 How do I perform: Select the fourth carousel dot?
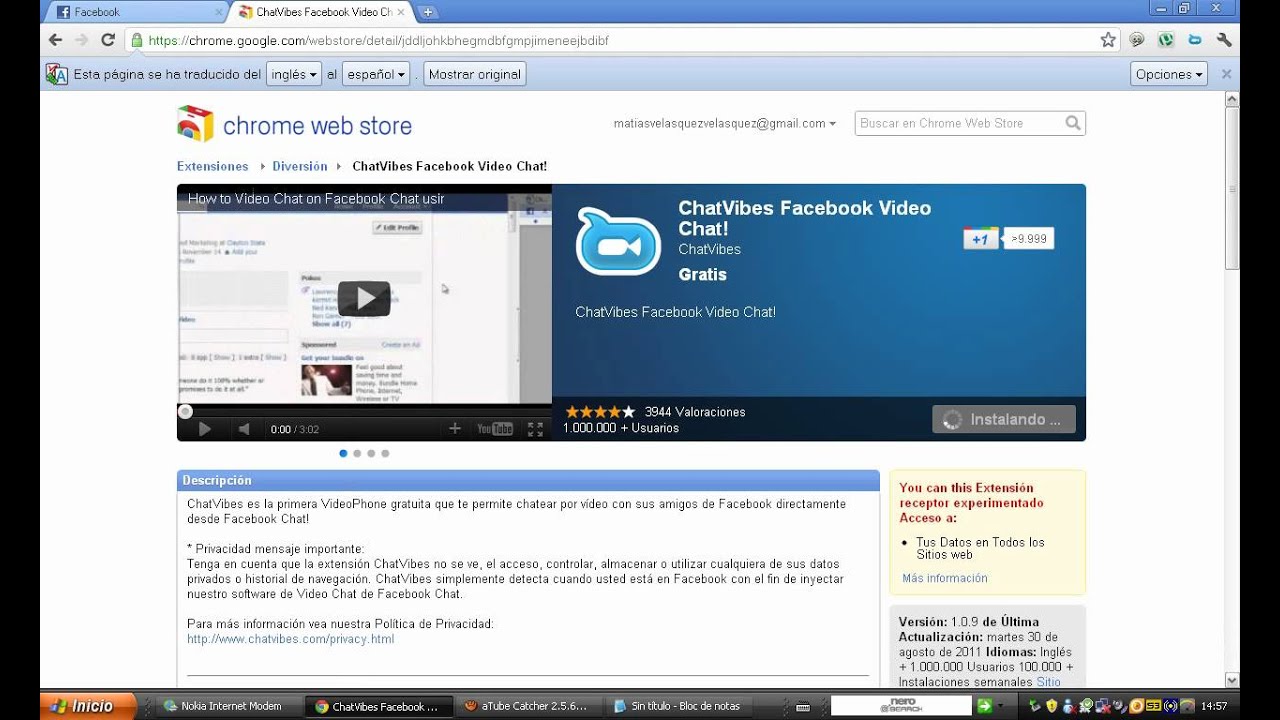click(x=385, y=453)
